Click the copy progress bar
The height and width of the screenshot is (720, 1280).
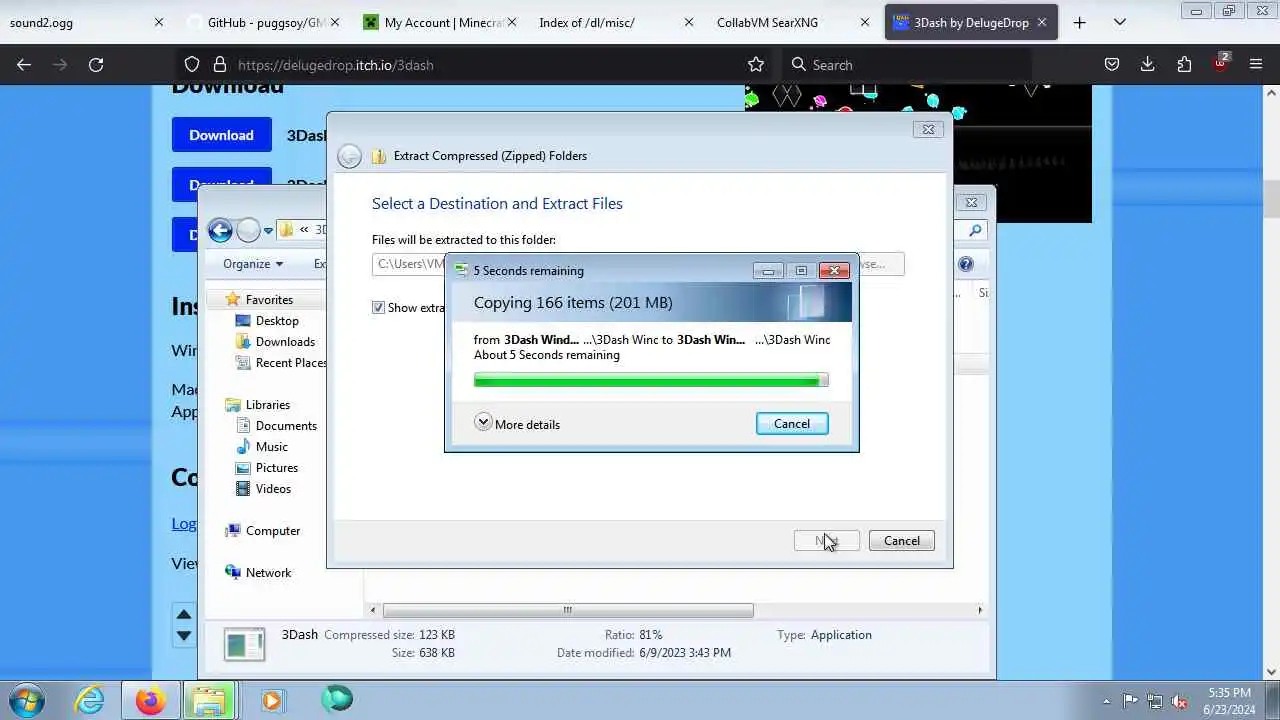click(x=651, y=380)
